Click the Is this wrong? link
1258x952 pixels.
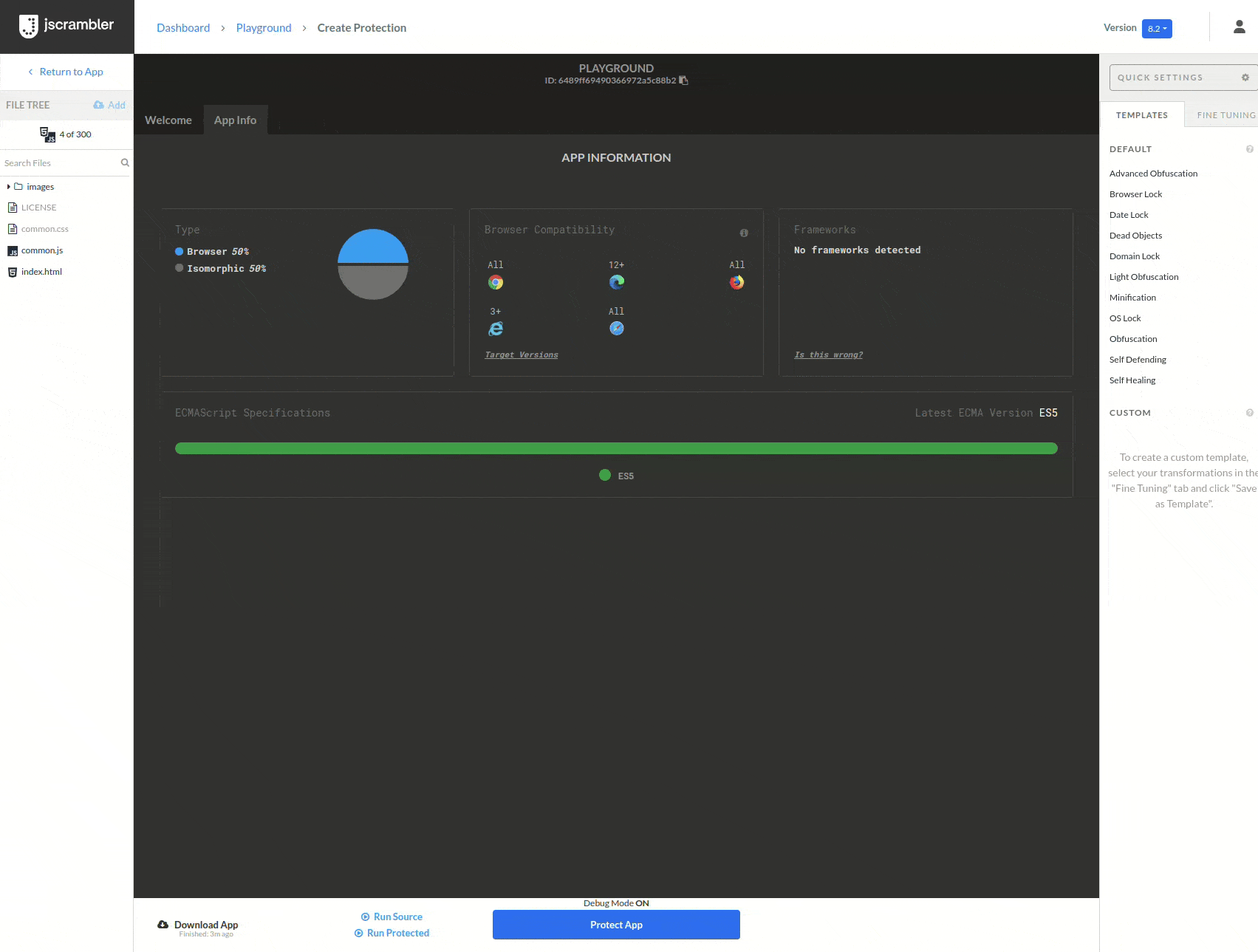coord(828,355)
